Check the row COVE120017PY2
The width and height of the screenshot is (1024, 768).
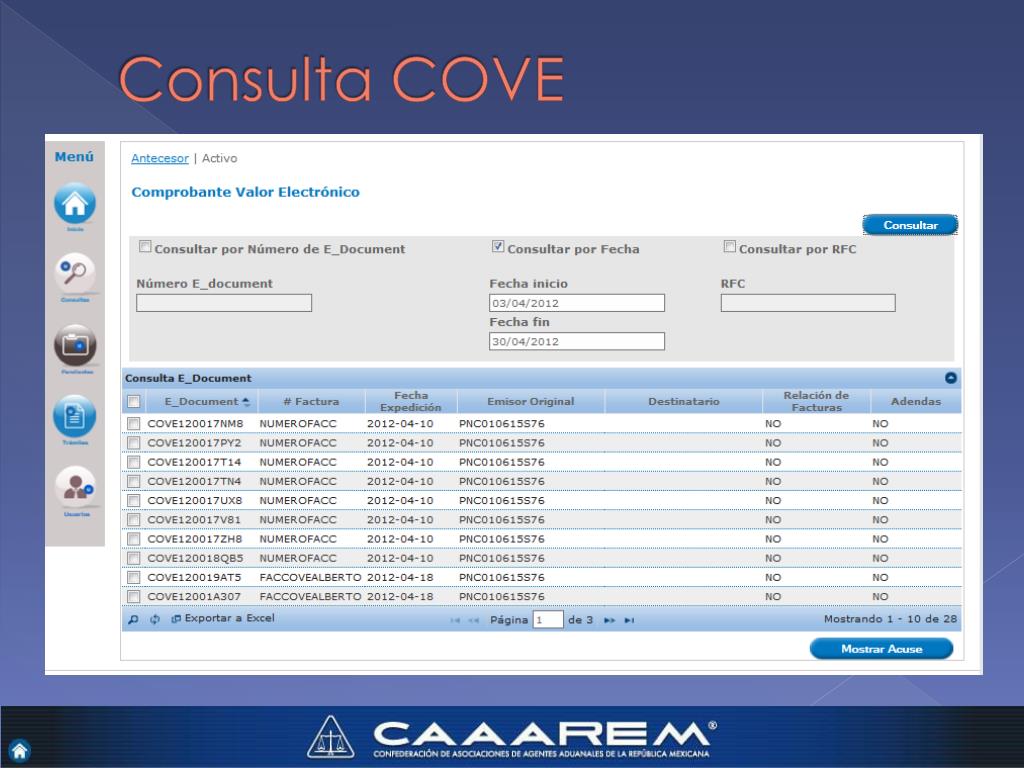click(x=133, y=443)
